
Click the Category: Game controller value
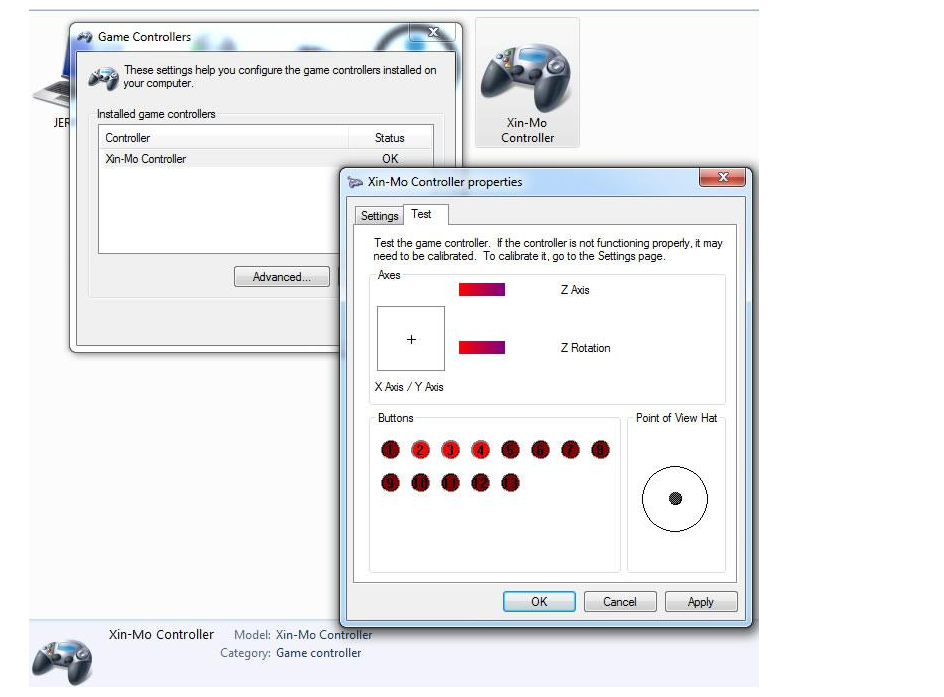(318, 653)
